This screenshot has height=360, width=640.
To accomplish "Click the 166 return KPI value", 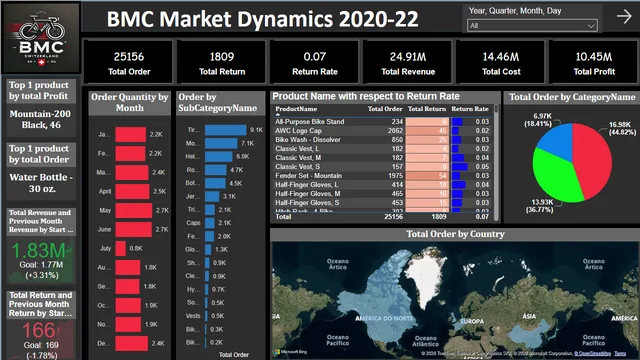I will (39, 330).
